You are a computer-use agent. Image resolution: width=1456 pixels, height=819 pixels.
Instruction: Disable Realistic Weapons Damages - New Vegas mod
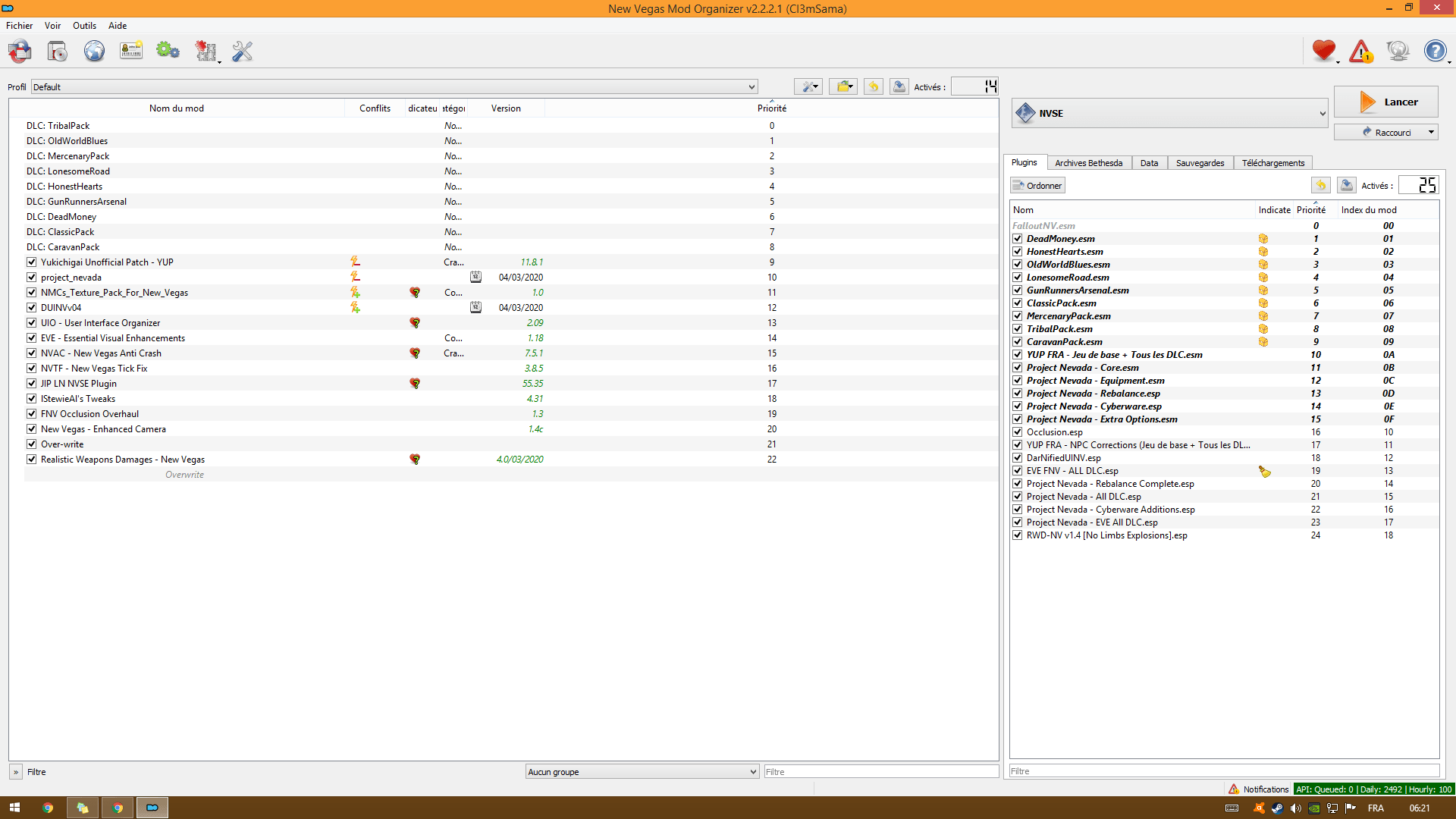pyautogui.click(x=31, y=459)
